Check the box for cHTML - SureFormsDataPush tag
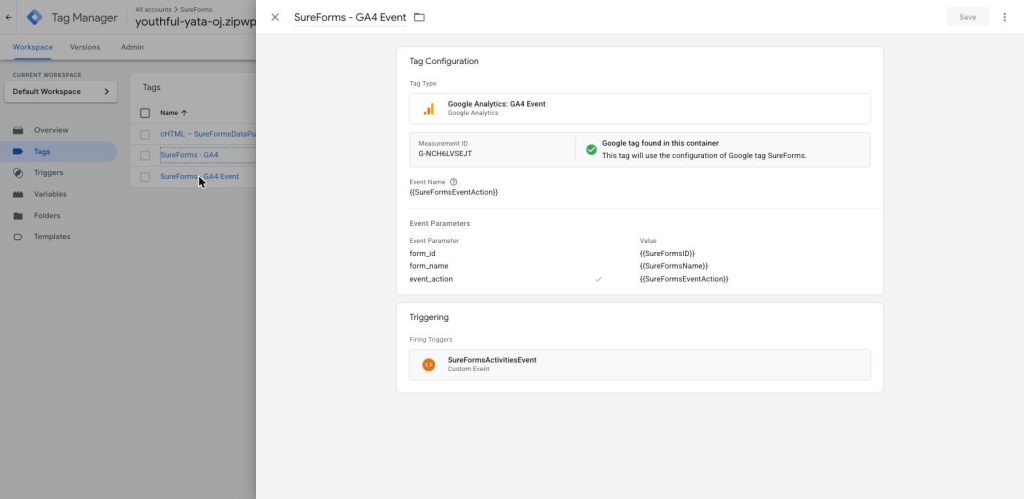1024x499 pixels. pos(145,135)
